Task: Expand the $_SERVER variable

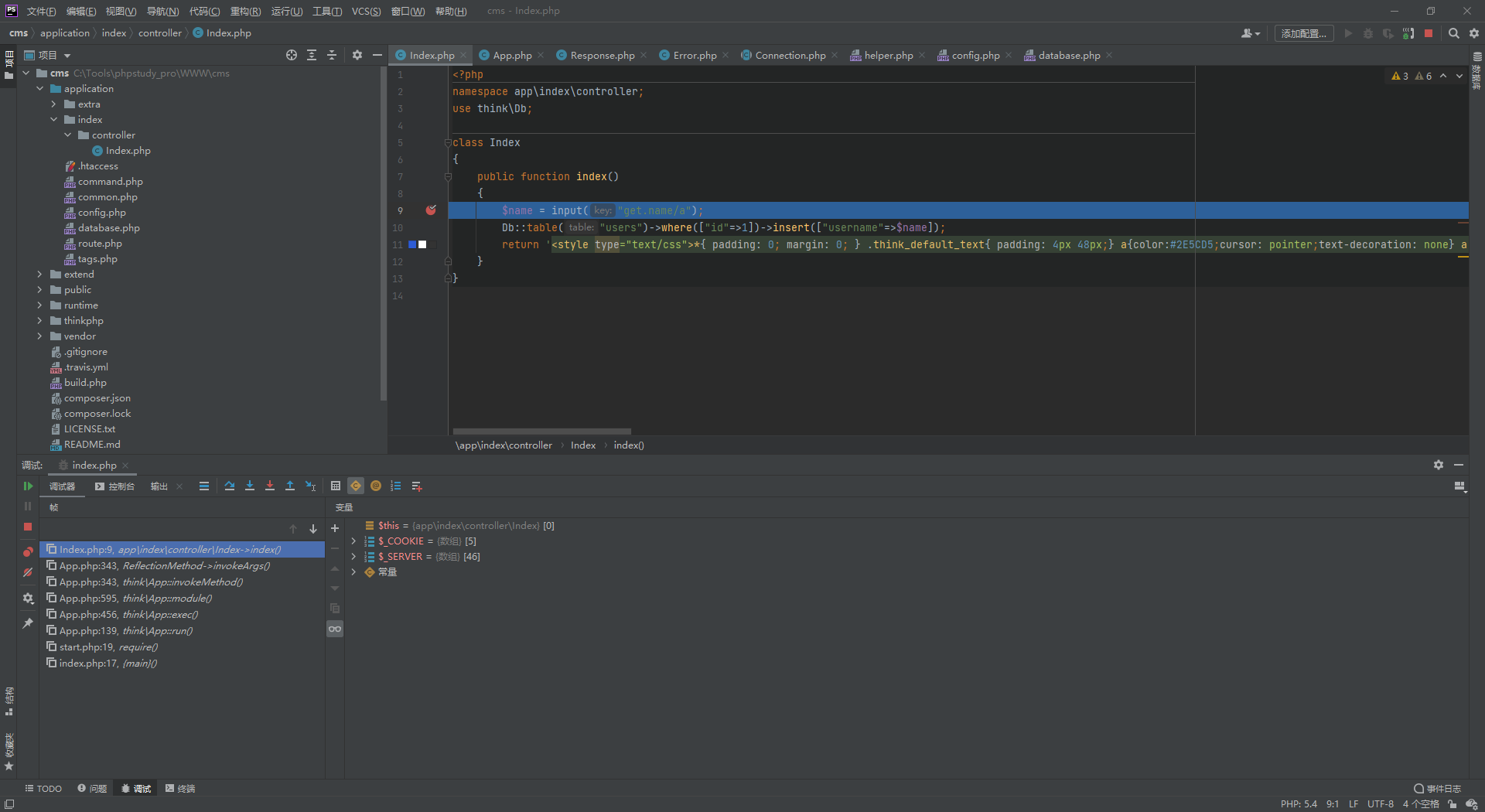Action: 353,557
